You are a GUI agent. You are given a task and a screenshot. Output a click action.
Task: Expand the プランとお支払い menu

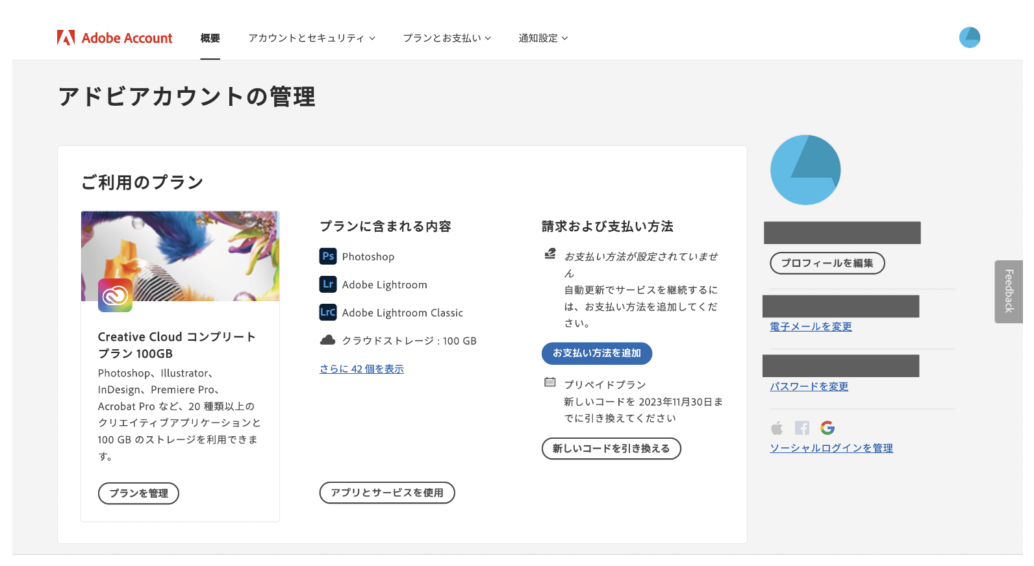coord(447,38)
